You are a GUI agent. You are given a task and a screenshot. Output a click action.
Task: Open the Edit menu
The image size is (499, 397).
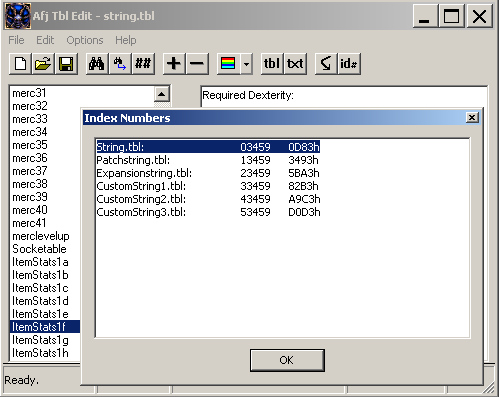(x=45, y=40)
